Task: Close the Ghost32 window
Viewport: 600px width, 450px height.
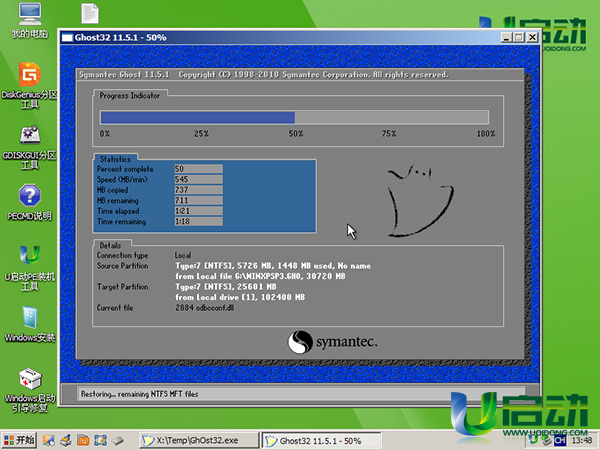Action: (532, 38)
